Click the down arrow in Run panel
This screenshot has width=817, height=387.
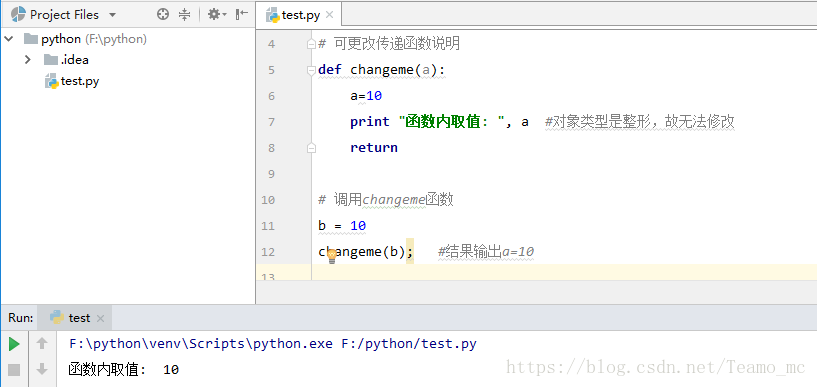(x=42, y=370)
